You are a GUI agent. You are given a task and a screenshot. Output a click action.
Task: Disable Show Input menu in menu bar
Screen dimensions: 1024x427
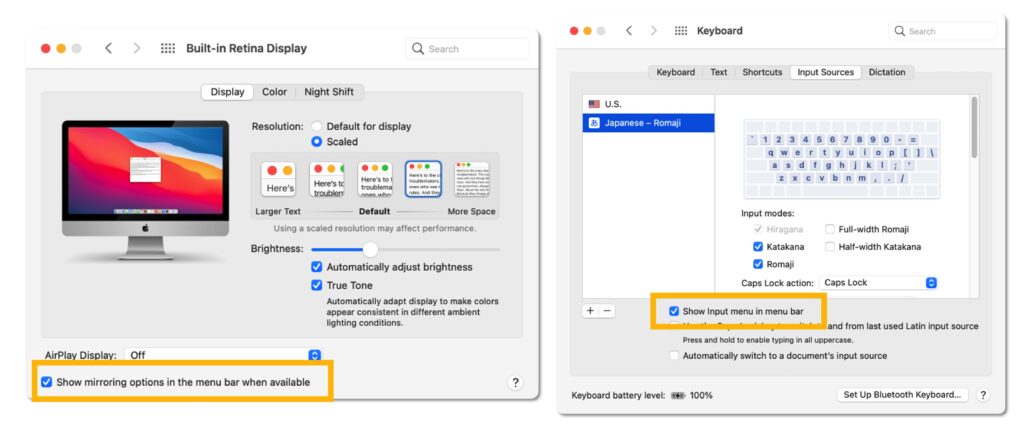coord(674,311)
